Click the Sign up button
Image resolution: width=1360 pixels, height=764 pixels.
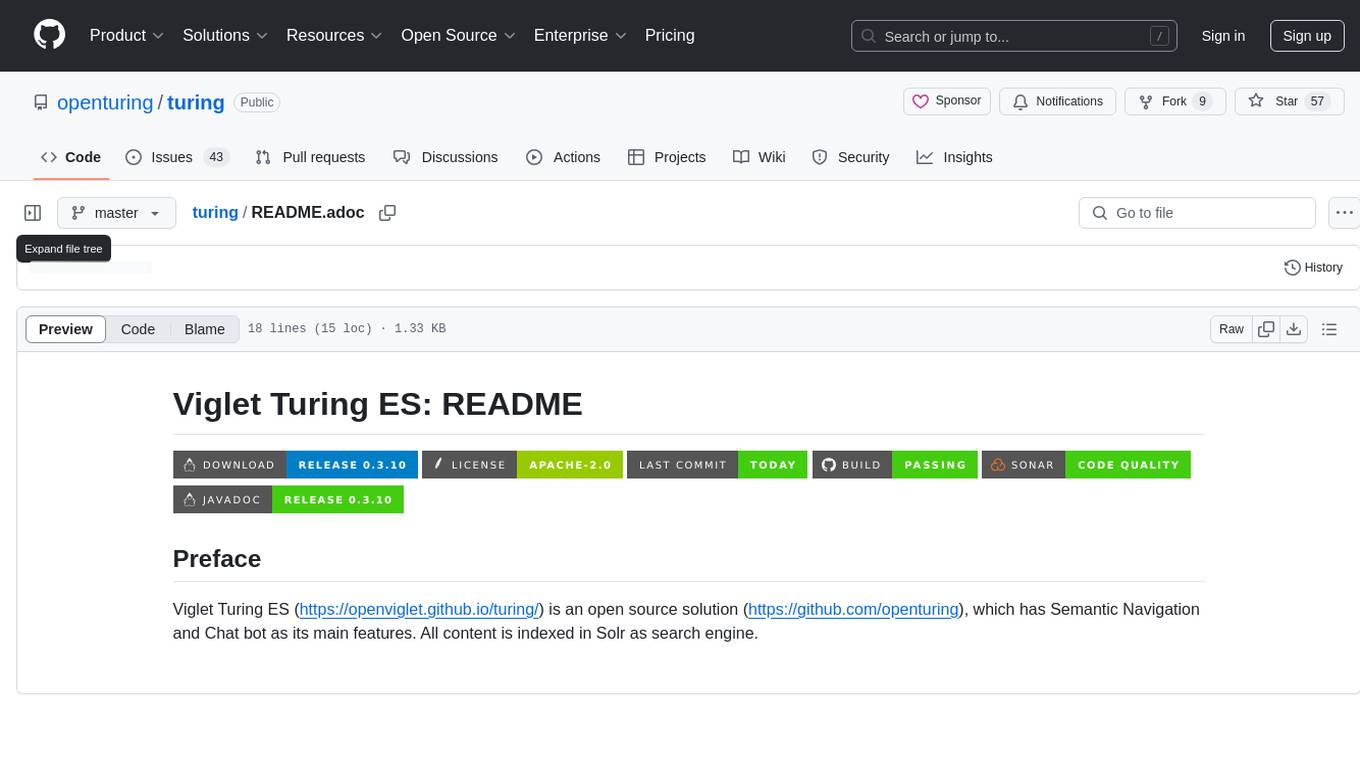[x=1307, y=36]
